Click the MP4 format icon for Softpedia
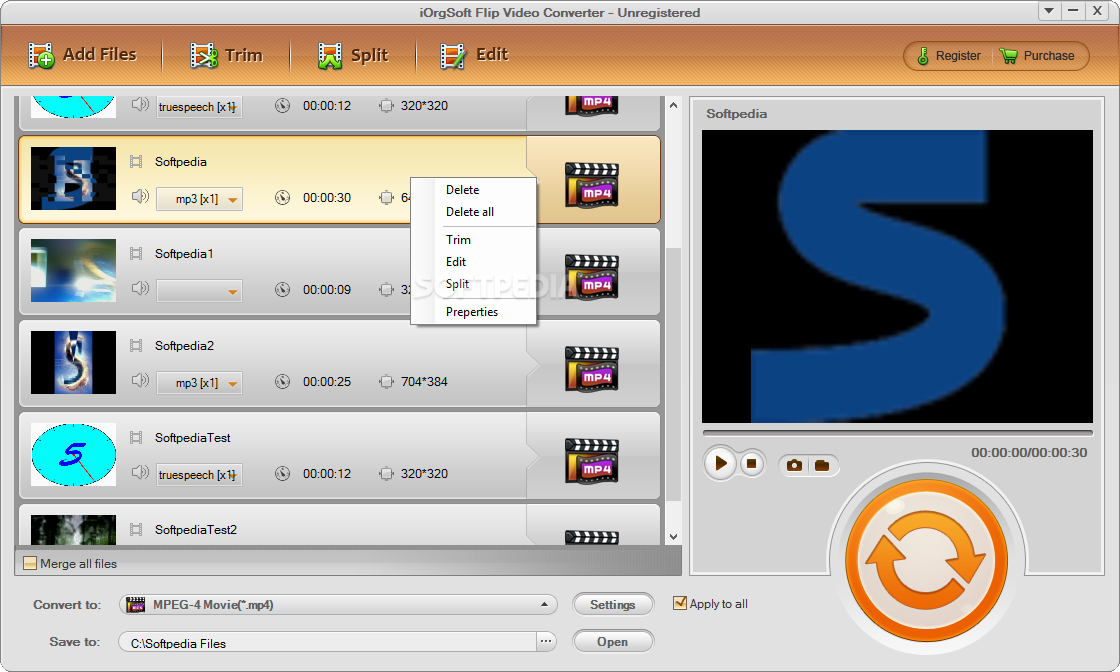The height and width of the screenshot is (672, 1120). coord(591,185)
